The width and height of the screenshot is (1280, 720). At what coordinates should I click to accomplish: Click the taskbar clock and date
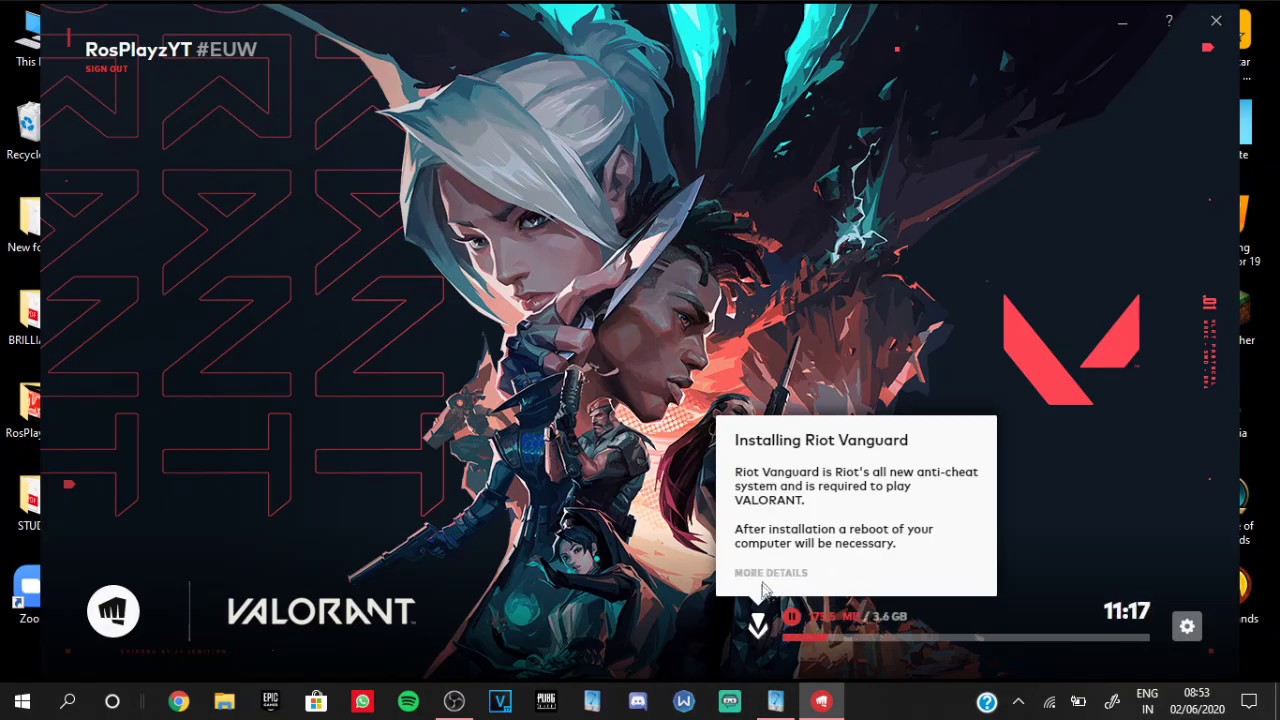[x=1197, y=701]
